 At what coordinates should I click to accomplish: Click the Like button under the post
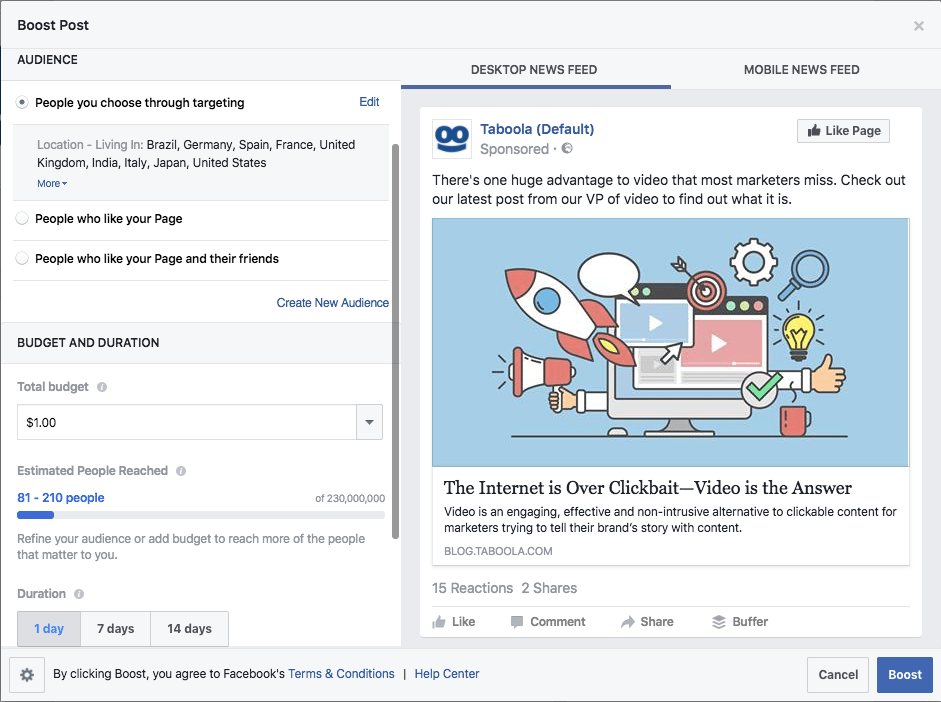(x=454, y=622)
